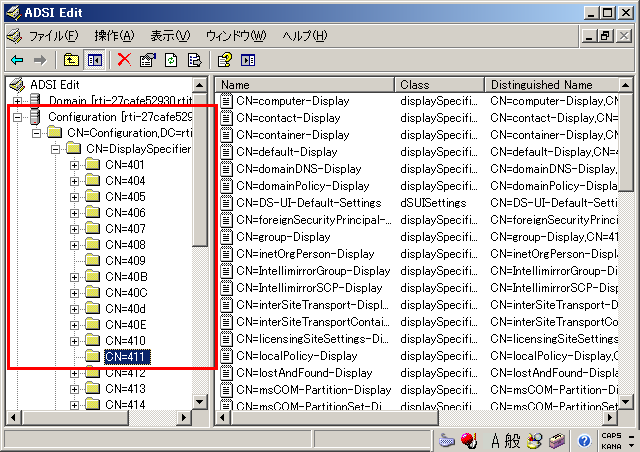Click the folder icon of CN=409
This screenshot has height=452, width=640.
(x=93, y=260)
